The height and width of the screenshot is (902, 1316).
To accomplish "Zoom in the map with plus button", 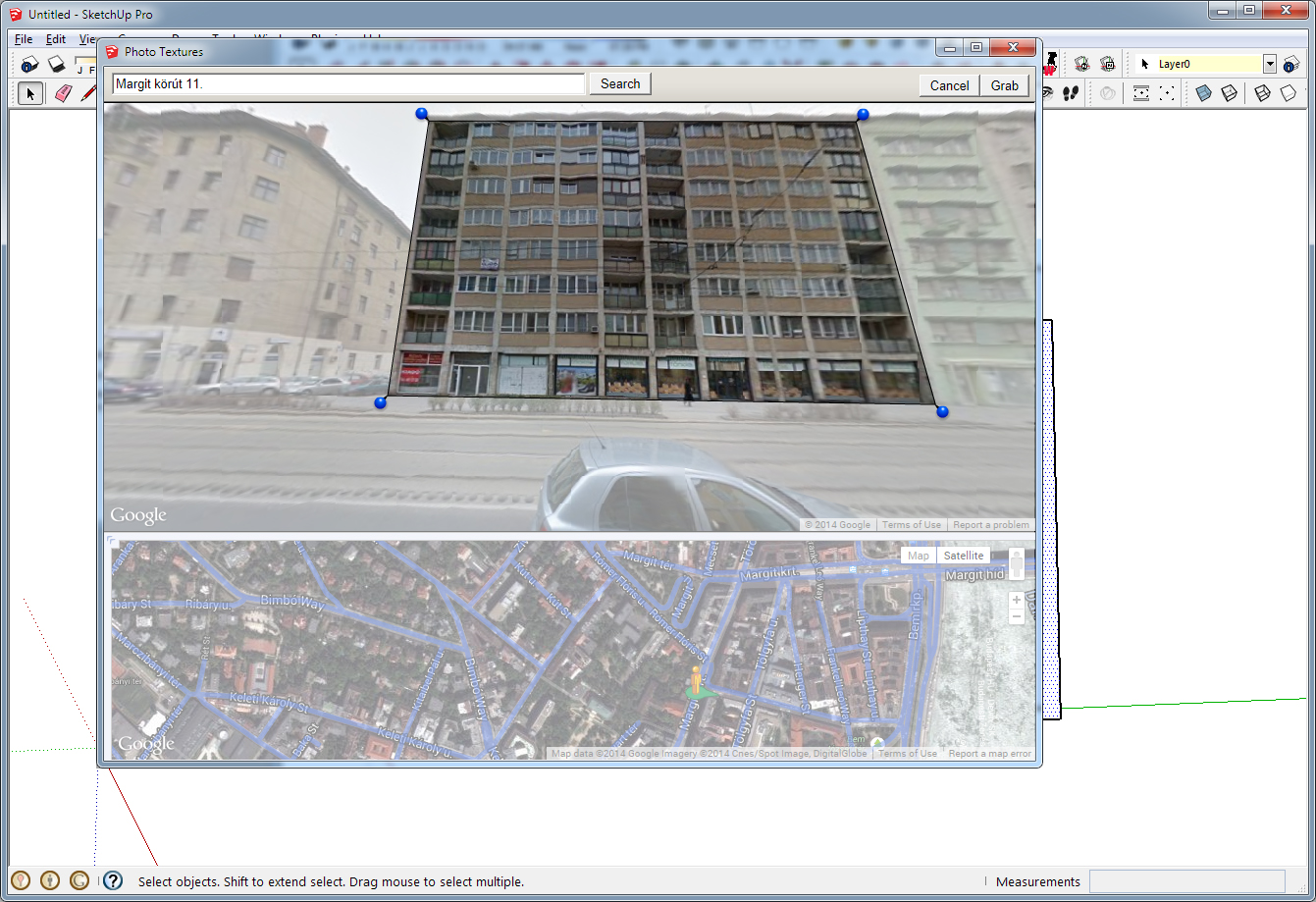I will (1017, 600).
